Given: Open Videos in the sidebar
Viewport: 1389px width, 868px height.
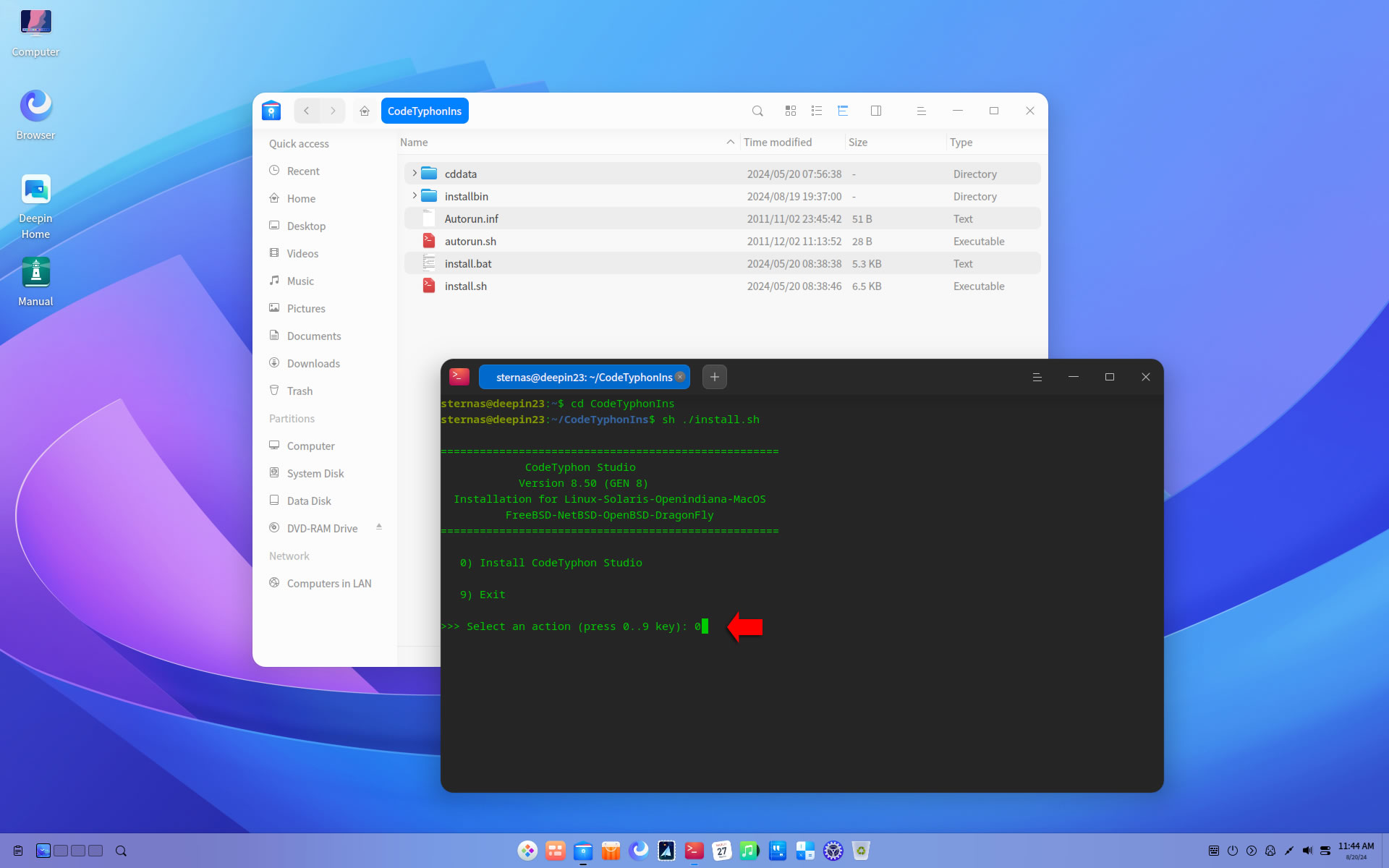Looking at the screenshot, I should (325, 253).
